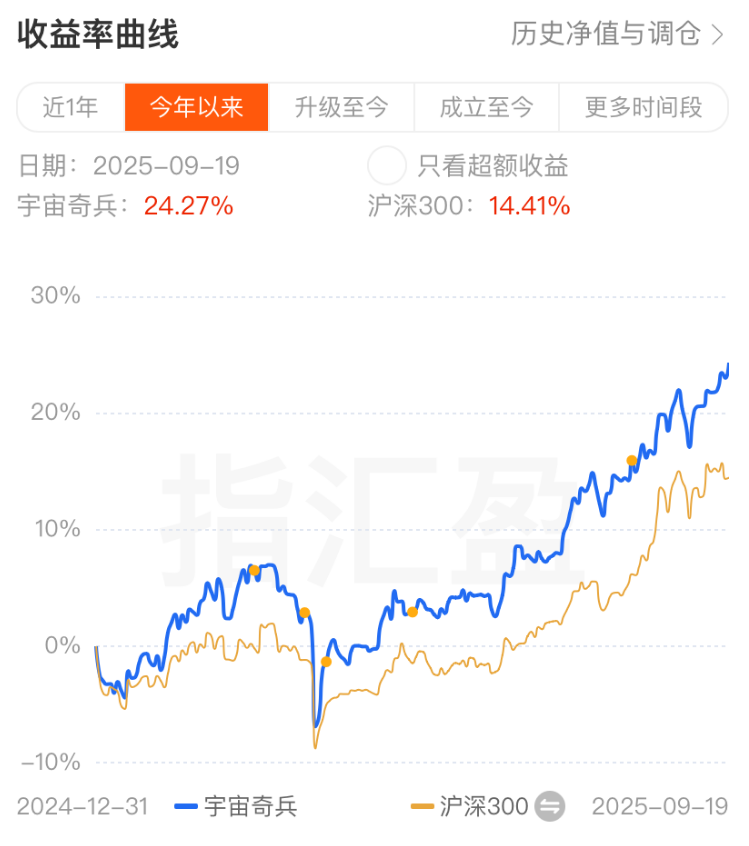The image size is (749, 846).
Task: Toggle the 只看超额收益 radio circle
Action: coord(386,166)
